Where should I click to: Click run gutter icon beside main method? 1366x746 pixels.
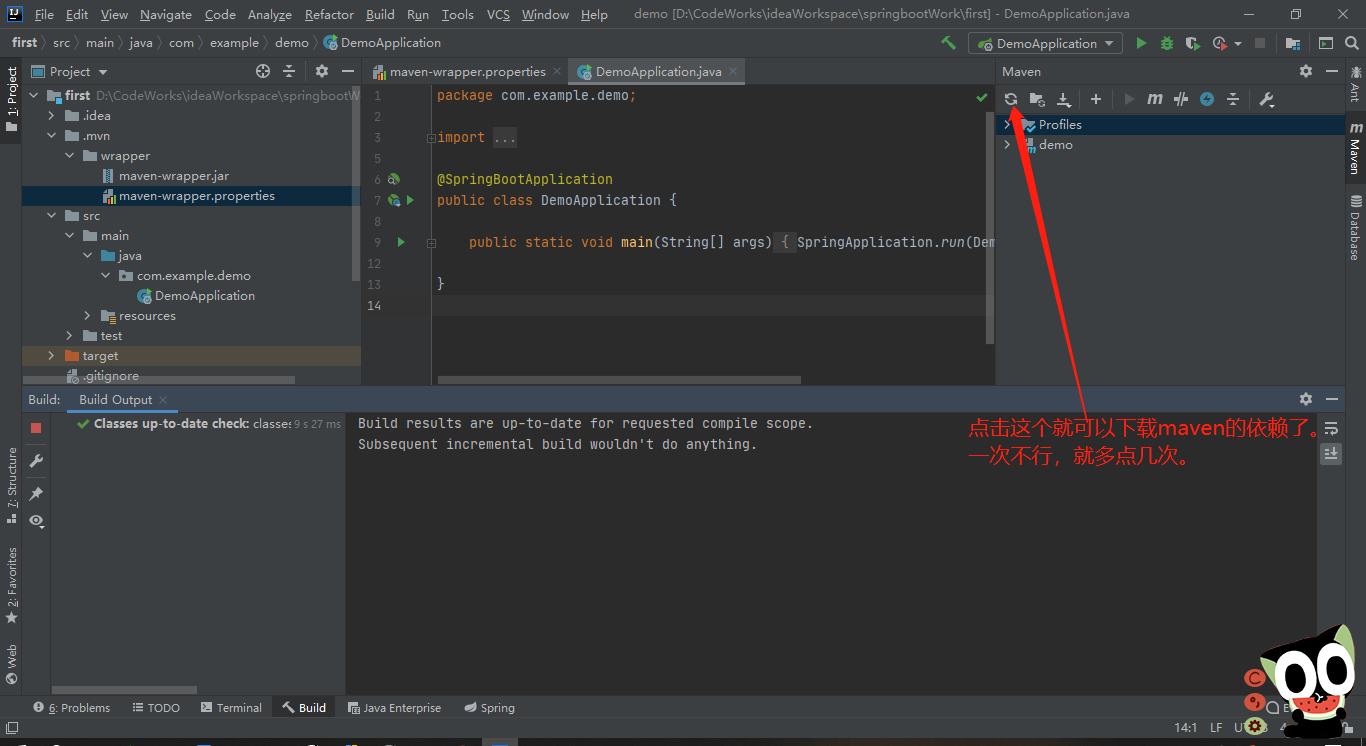pos(401,242)
